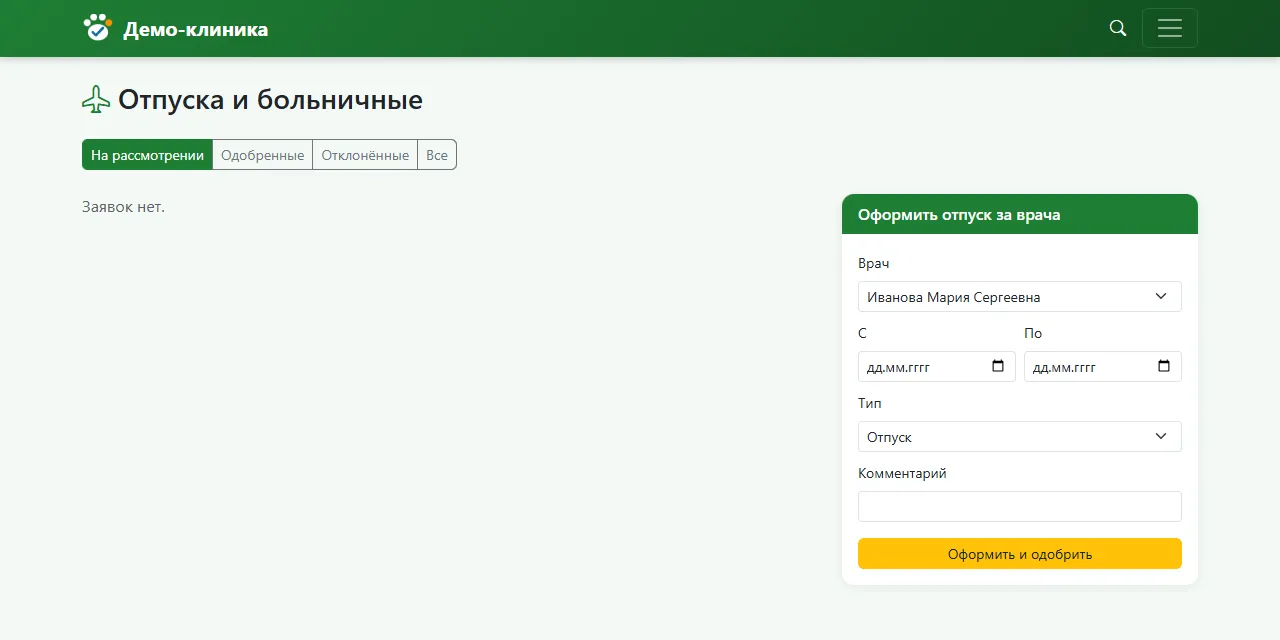The image size is (1280, 640).
Task: Click the Оформить и одобрить button
Action: [x=1019, y=553]
